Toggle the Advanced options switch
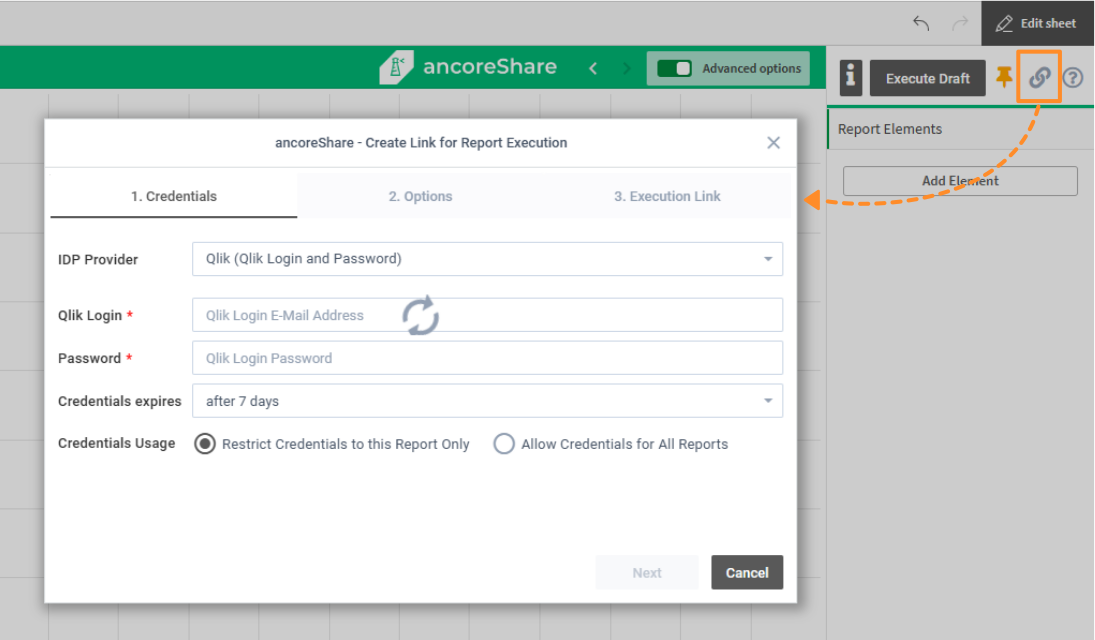 [674, 68]
